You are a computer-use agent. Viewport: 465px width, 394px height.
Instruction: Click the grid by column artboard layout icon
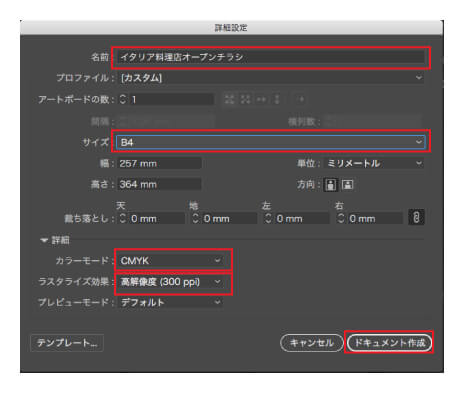246,99
